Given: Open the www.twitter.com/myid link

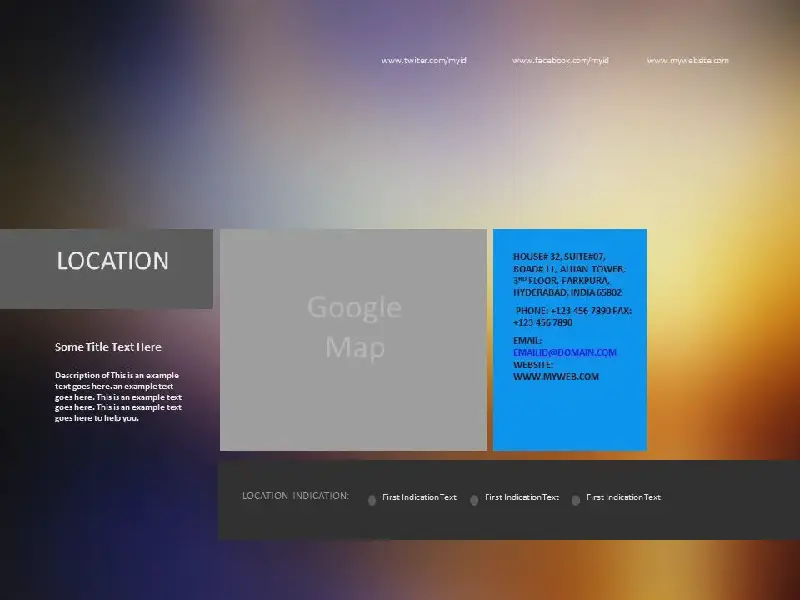Looking at the screenshot, I should pyautogui.click(x=424, y=60).
